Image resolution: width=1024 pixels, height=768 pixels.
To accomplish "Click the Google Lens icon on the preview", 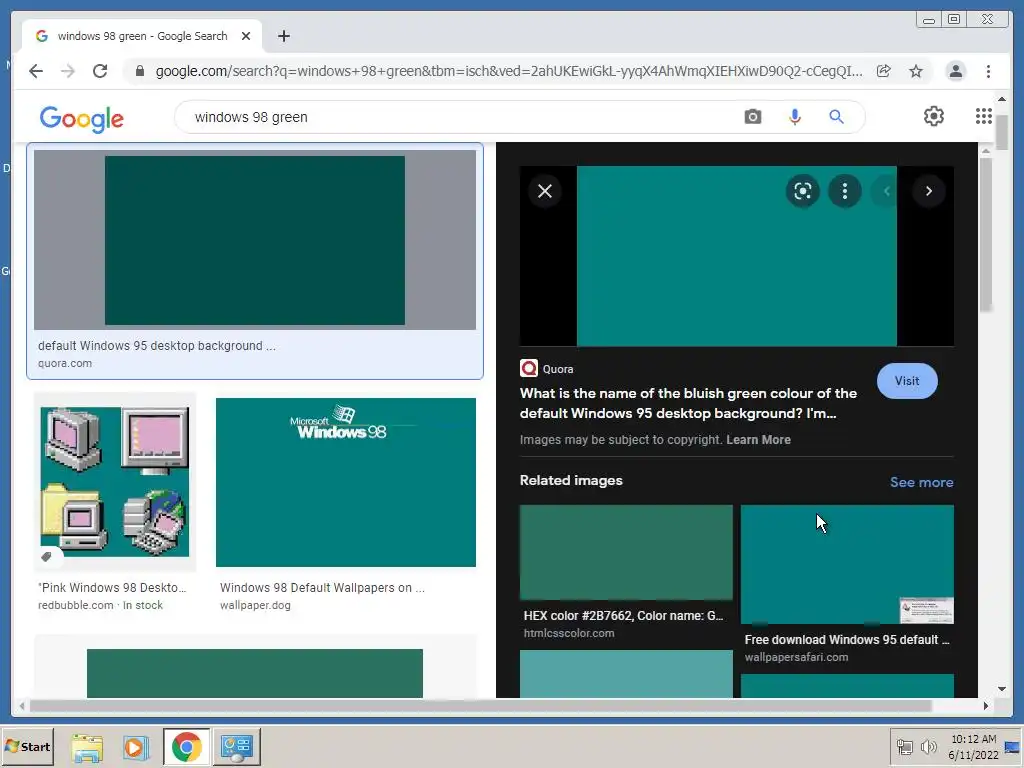I will (x=803, y=191).
